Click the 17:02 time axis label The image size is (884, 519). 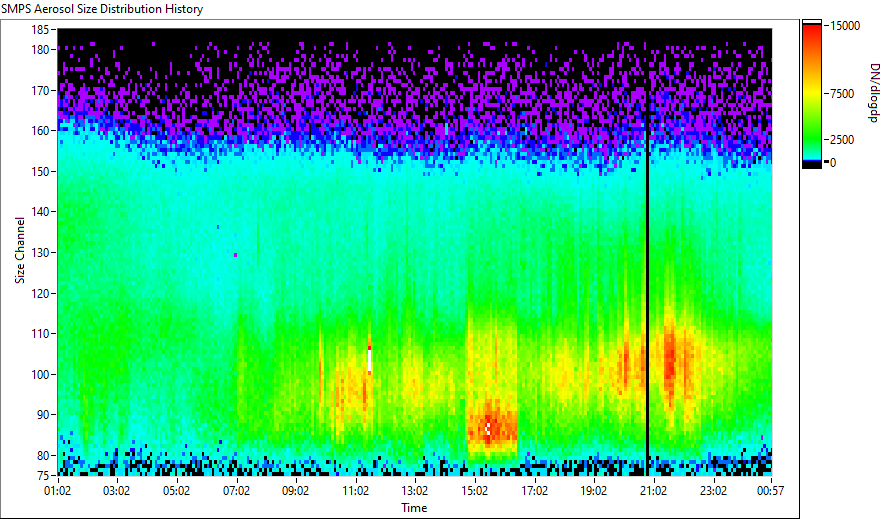pyautogui.click(x=534, y=491)
